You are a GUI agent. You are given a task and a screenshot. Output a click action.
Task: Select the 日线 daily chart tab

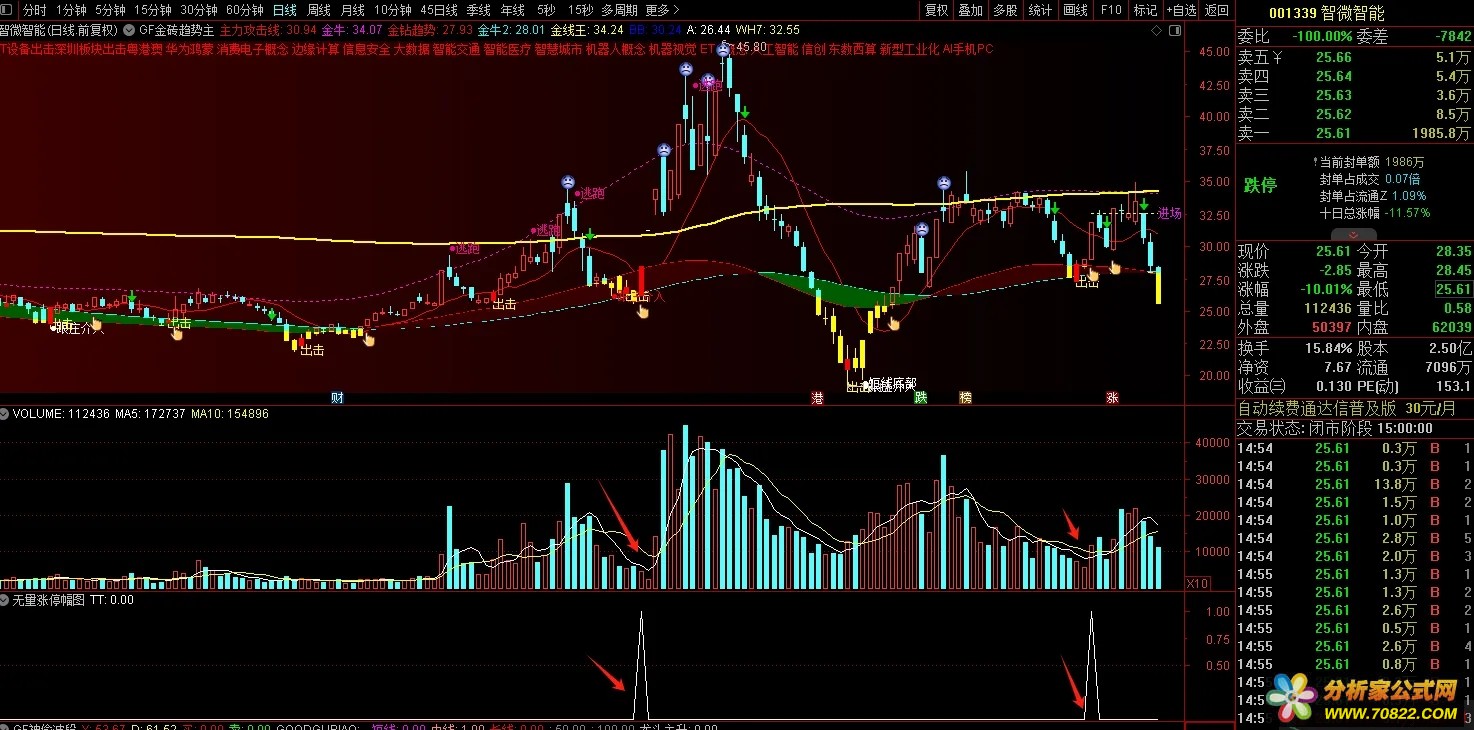coord(285,10)
